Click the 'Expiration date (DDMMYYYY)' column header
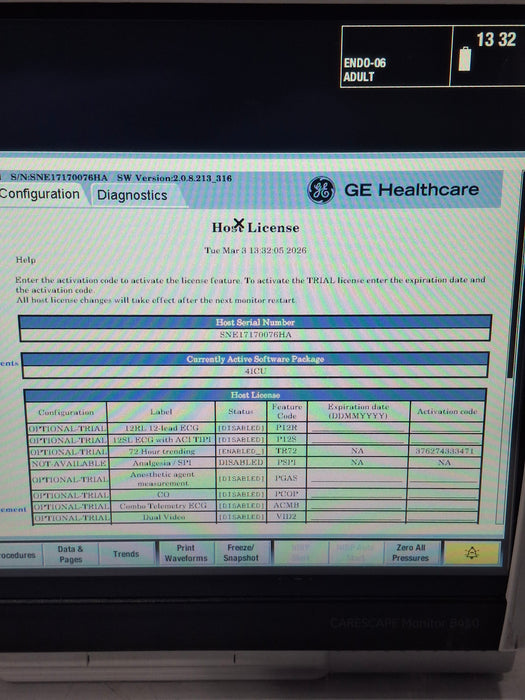Viewport: 525px width, 700px height. (358, 411)
